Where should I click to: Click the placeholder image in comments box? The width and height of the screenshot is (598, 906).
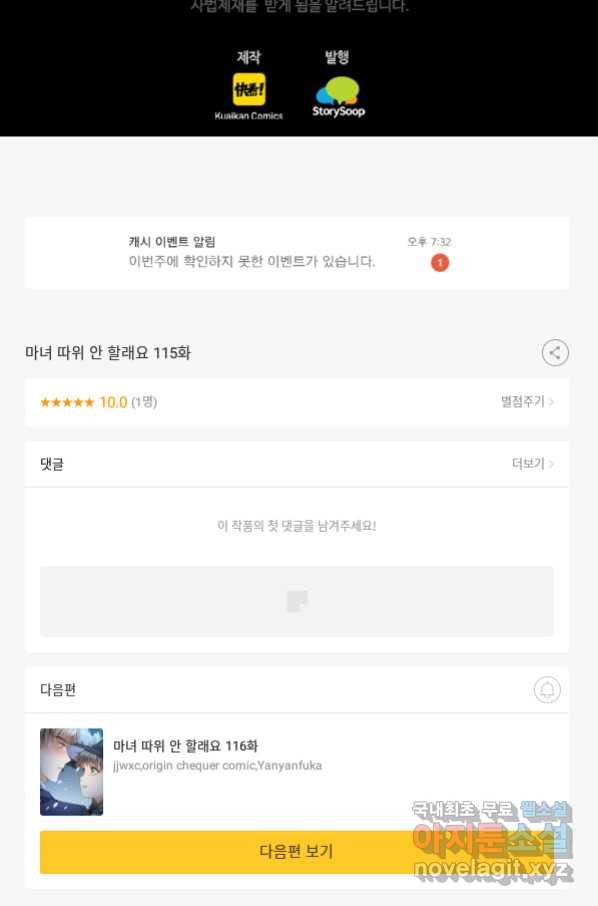click(x=297, y=601)
